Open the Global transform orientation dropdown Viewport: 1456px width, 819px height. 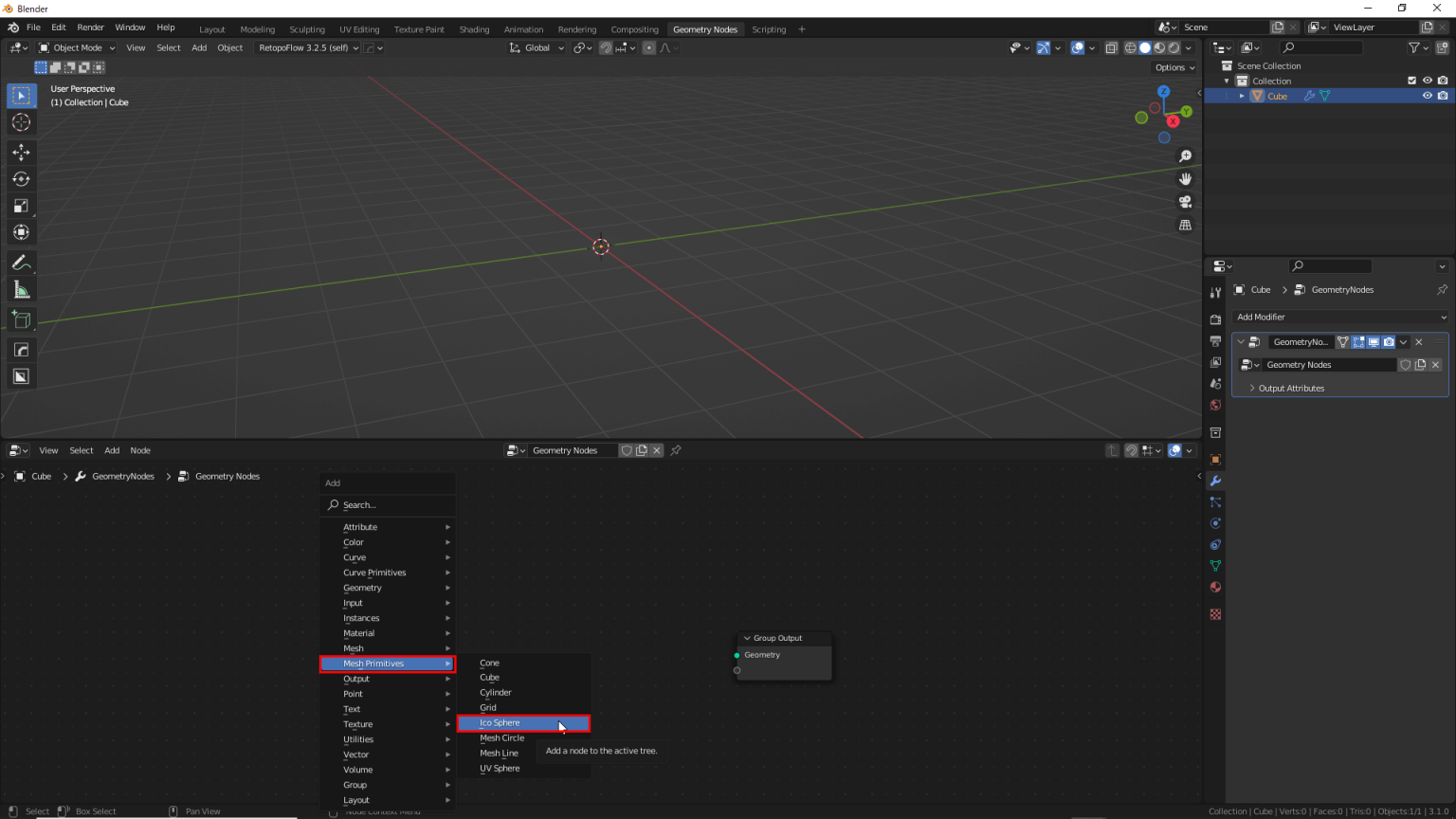click(537, 47)
